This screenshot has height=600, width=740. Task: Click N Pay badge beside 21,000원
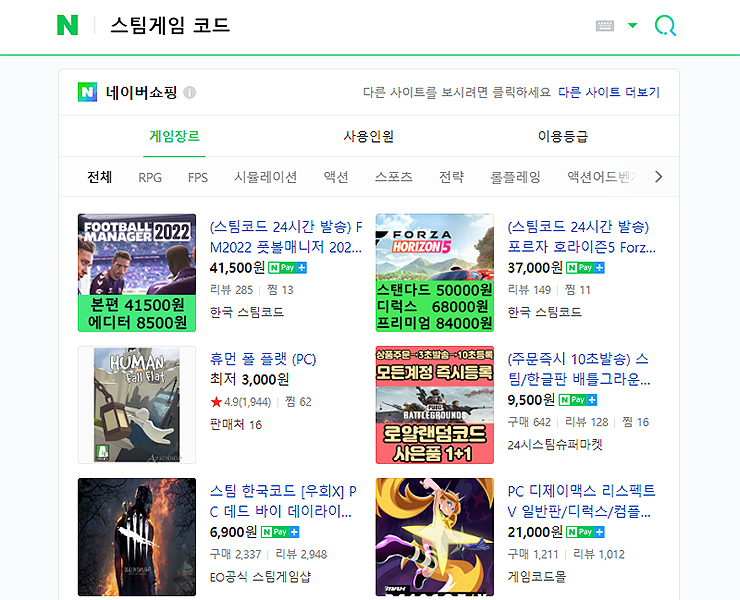[x=585, y=532]
